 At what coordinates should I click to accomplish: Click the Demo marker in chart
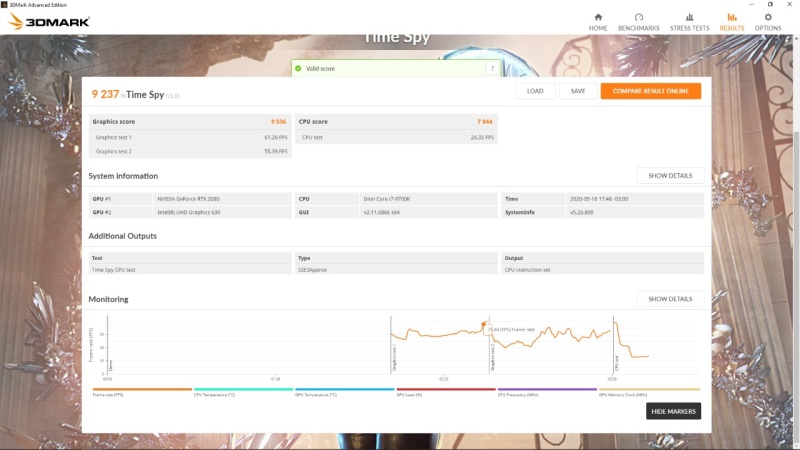pyautogui.click(x=111, y=365)
